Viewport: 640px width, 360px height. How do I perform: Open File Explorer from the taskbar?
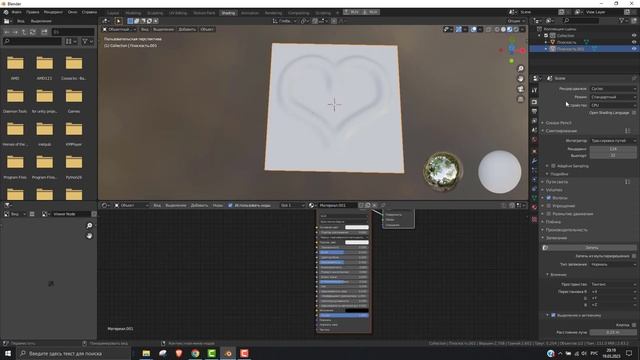tap(146, 353)
